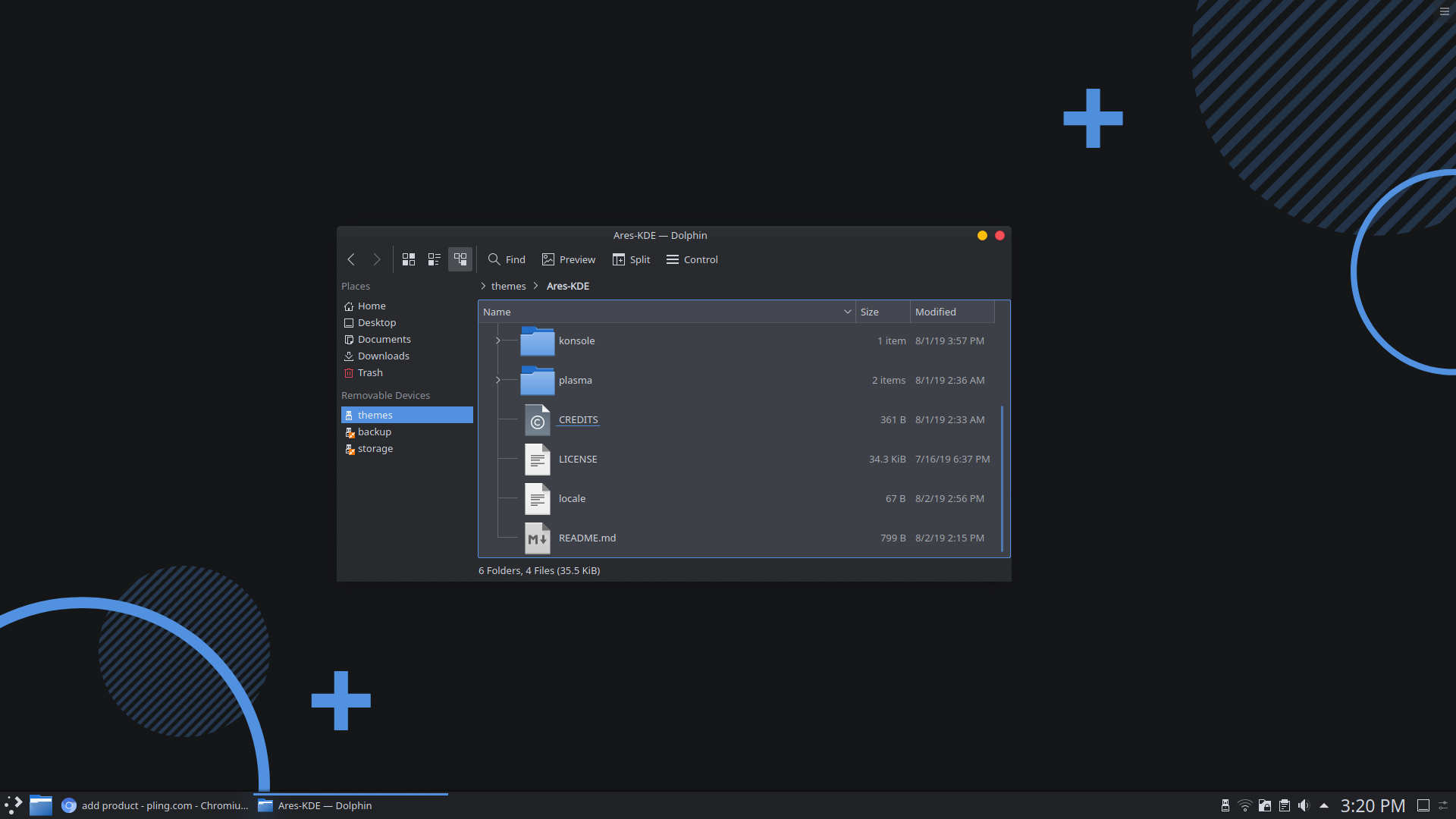Viewport: 1456px width, 819px height.
Task: Select storage removable device
Action: click(406, 448)
